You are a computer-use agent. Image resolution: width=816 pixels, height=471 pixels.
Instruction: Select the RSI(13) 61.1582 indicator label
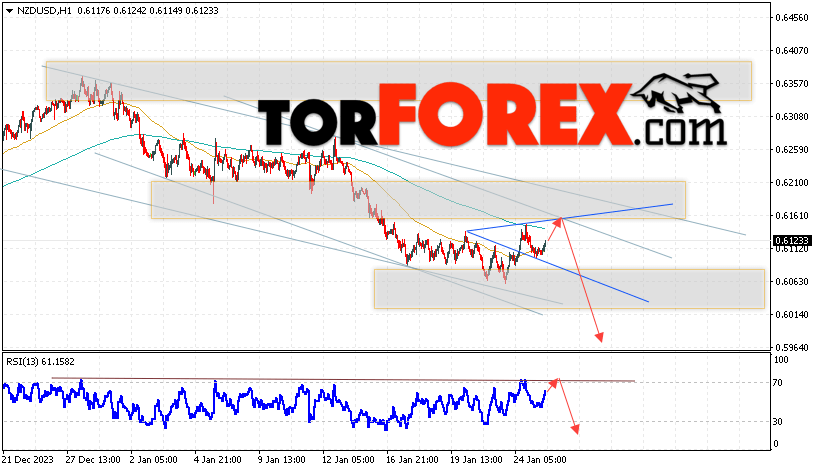(x=40, y=362)
